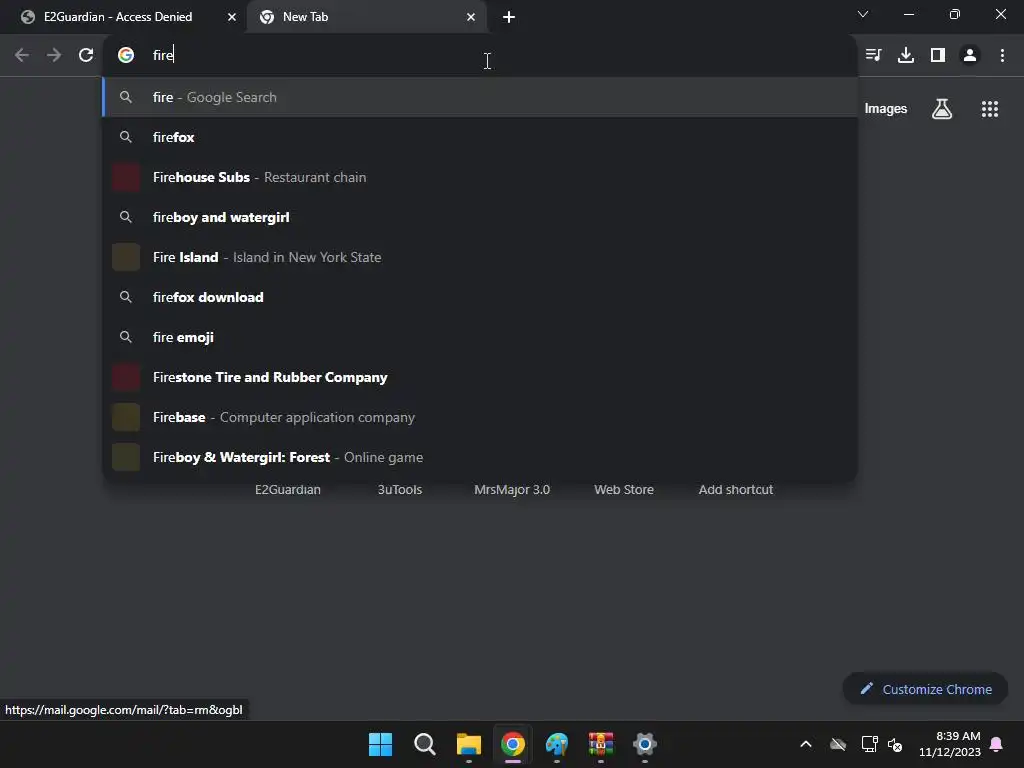Open the taskbar Search icon

tap(424, 744)
